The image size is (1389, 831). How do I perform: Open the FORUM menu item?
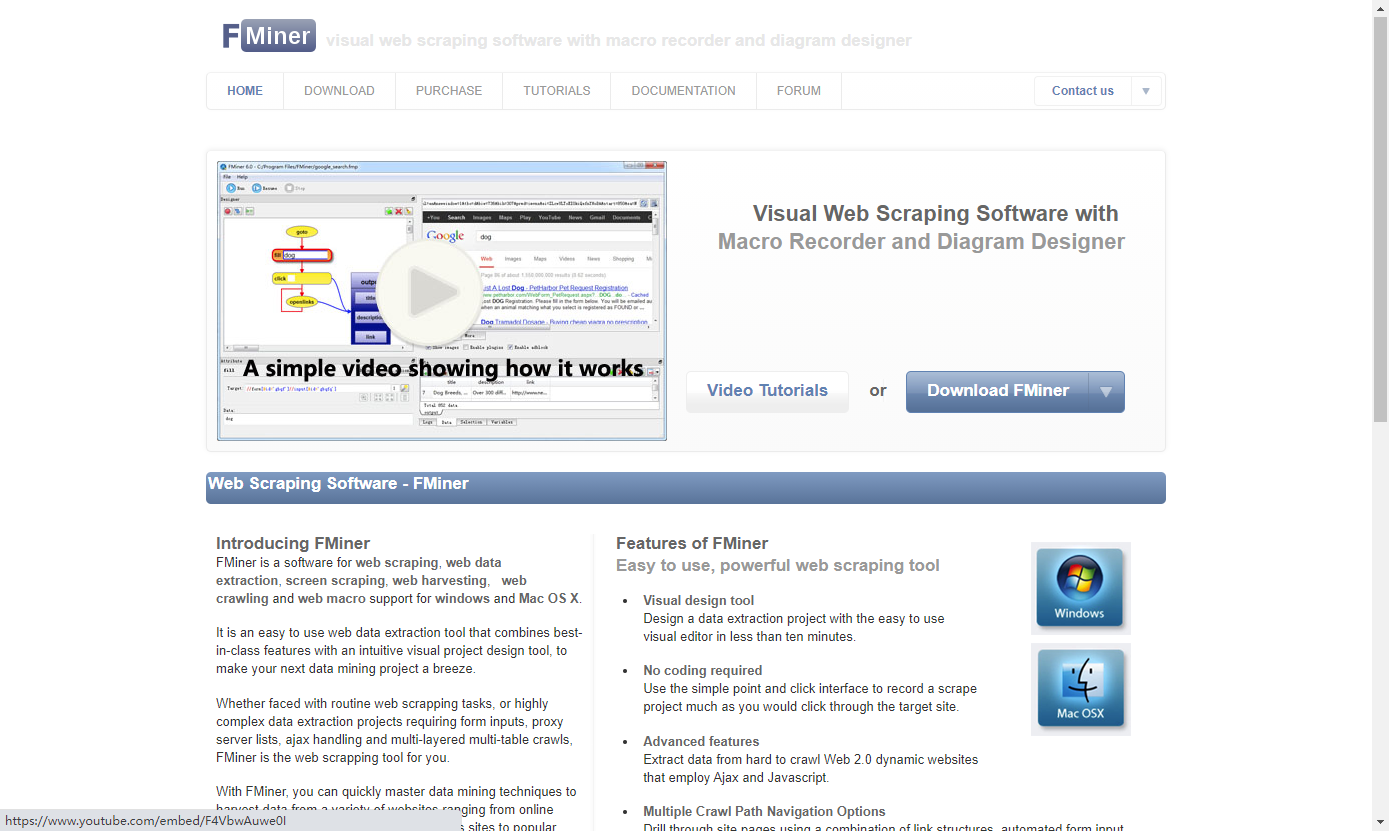tap(799, 91)
